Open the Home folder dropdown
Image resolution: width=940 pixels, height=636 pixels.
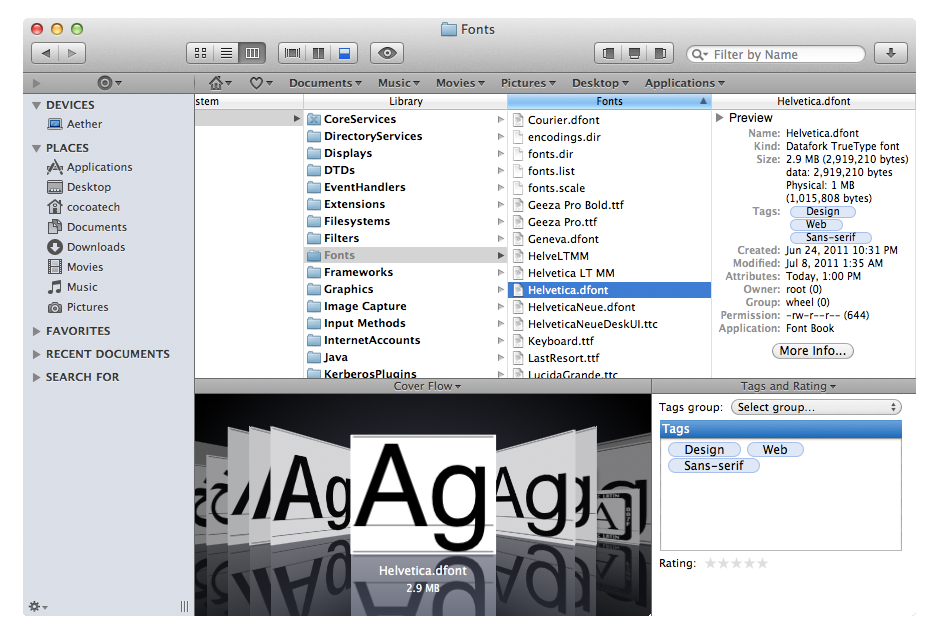tap(220, 83)
